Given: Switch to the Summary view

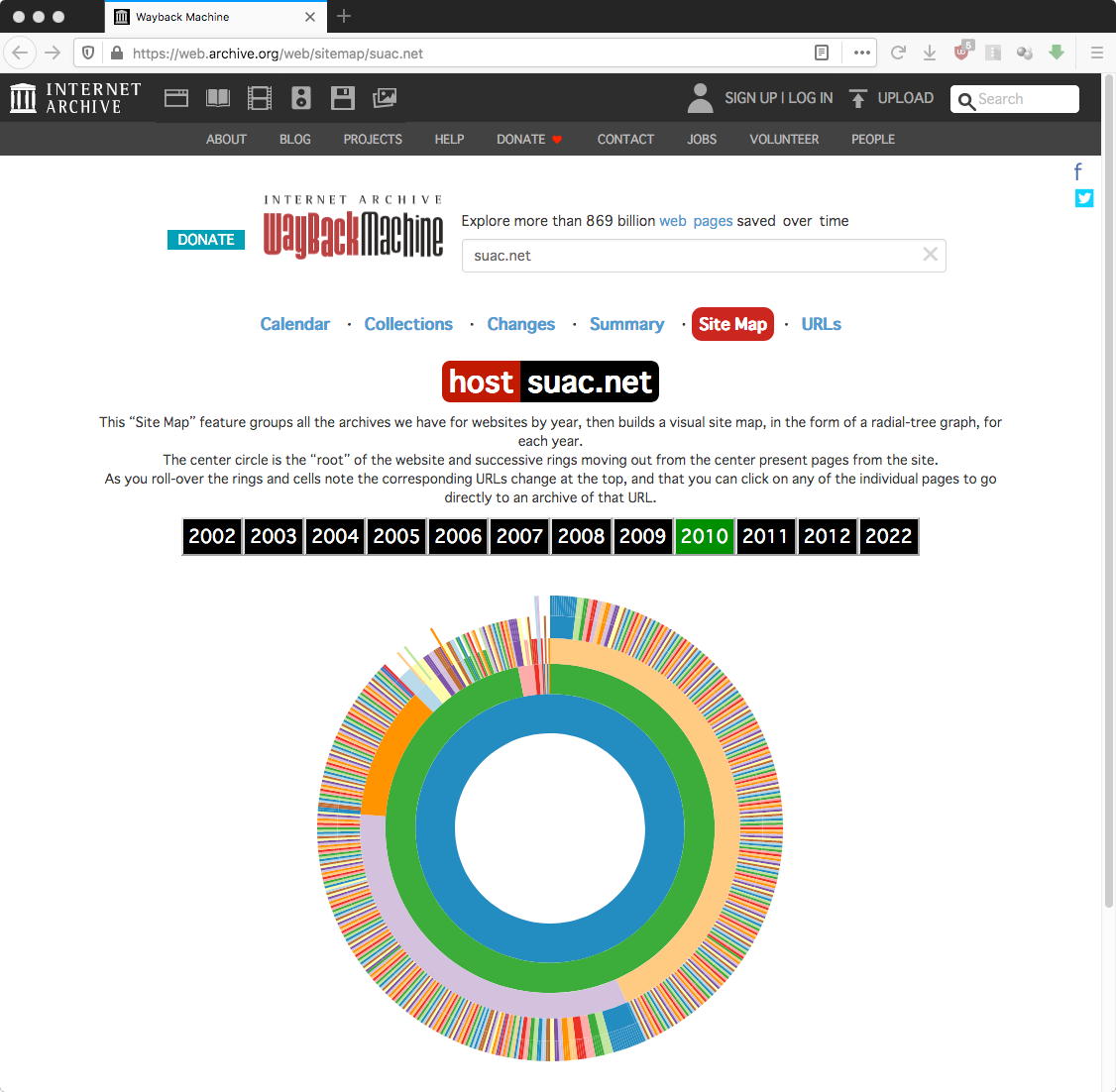Looking at the screenshot, I should click(x=627, y=324).
